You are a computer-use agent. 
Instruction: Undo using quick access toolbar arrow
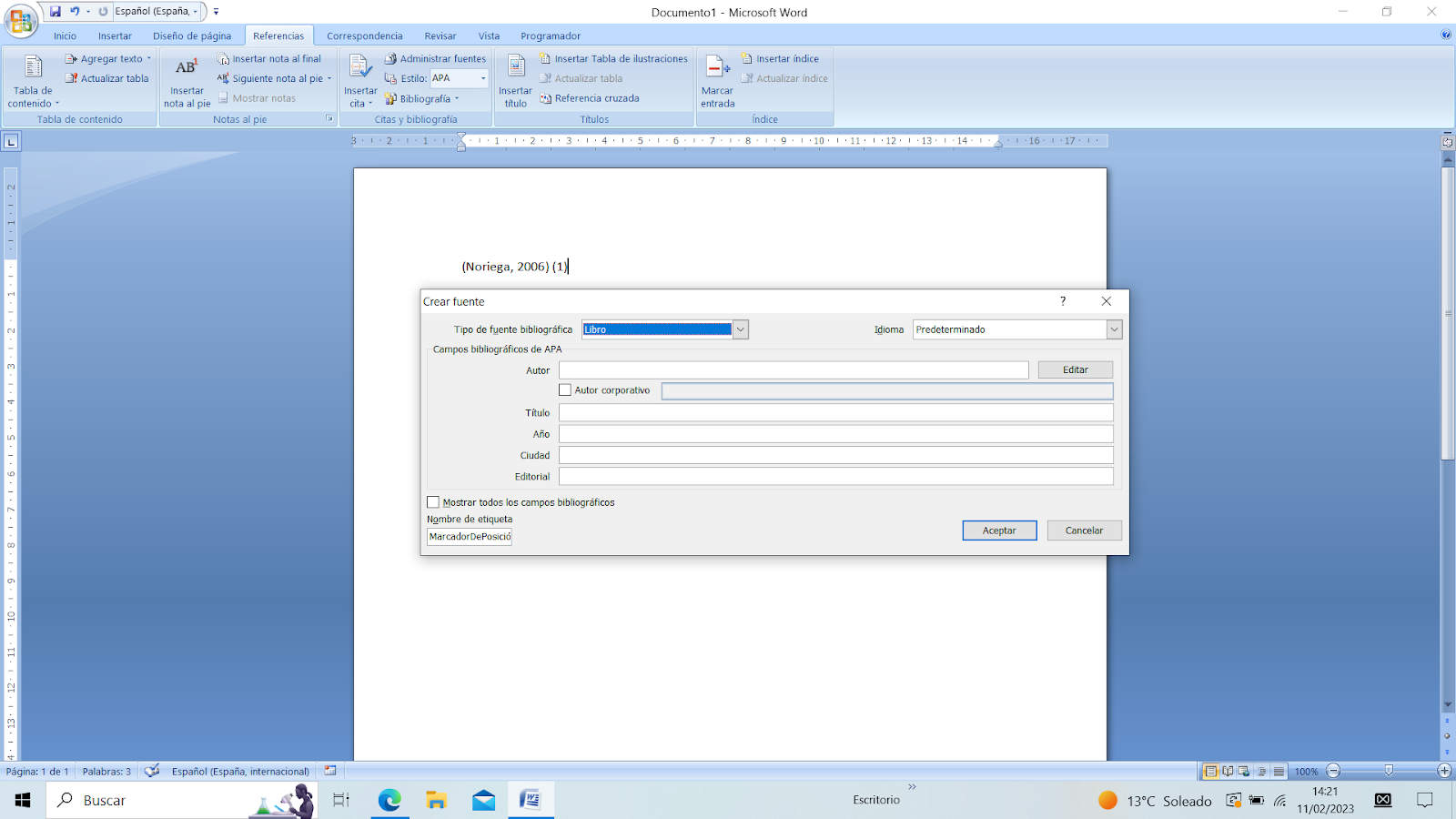coord(75,11)
